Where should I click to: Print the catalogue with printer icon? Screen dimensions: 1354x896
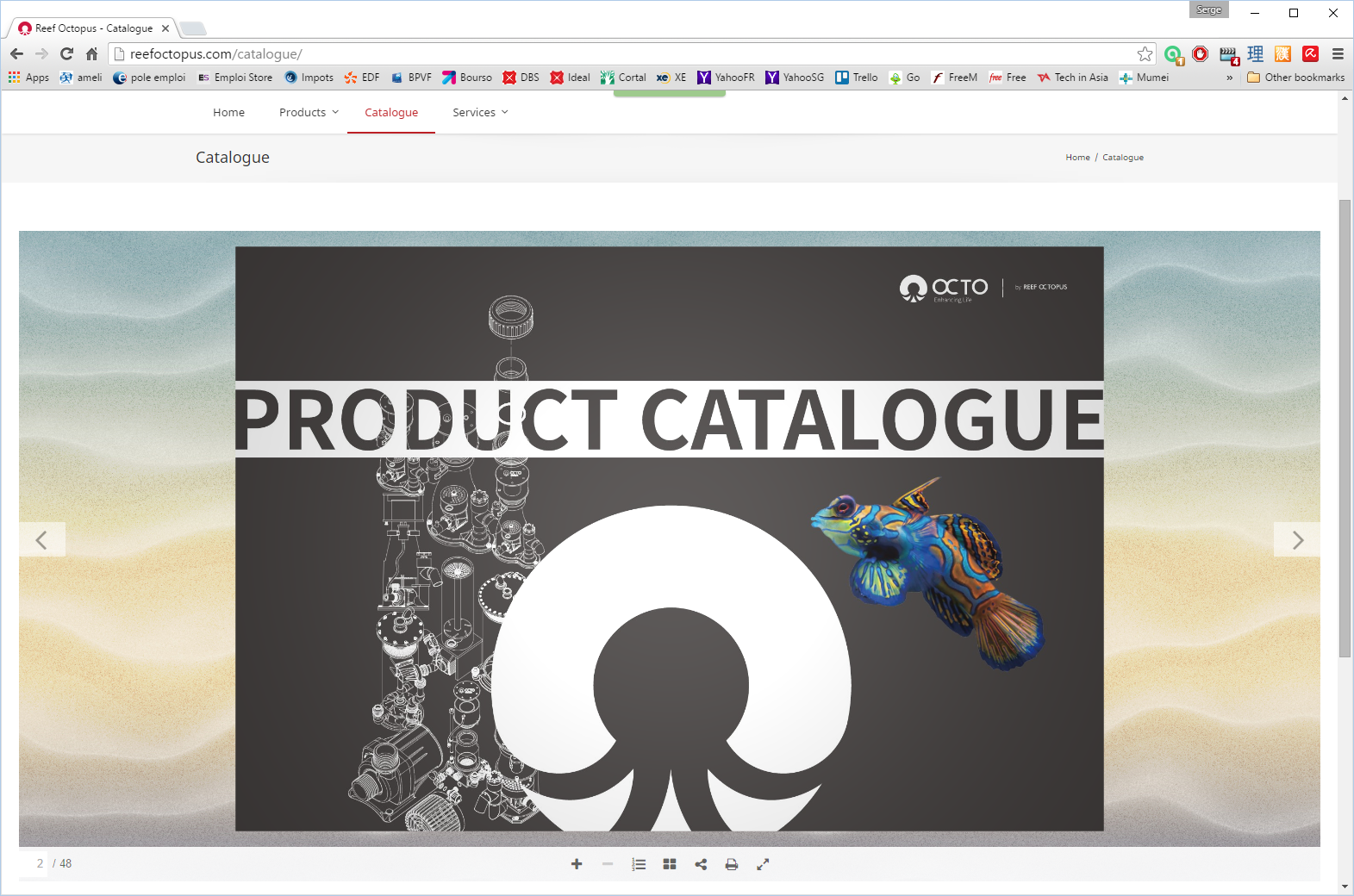(732, 864)
